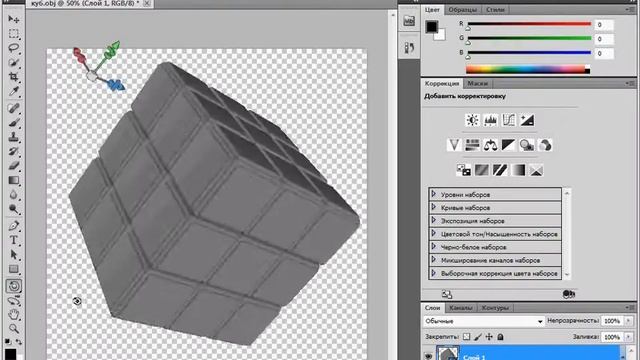Toggle visibility of Слой 1 layer
Screen dimensions: 640x360
click(428, 356)
